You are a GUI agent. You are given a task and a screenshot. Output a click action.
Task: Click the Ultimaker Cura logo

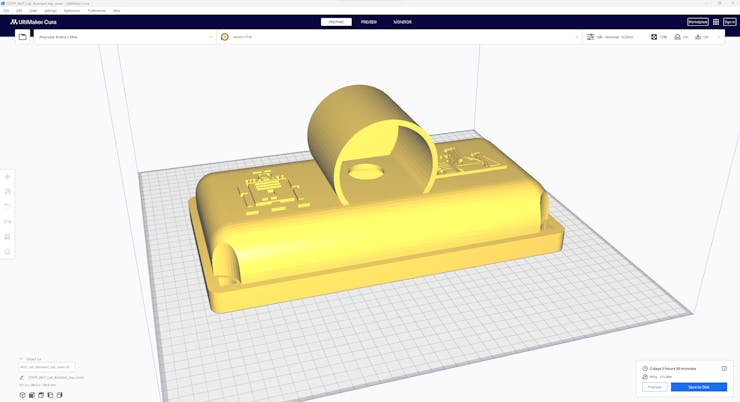[33, 22]
